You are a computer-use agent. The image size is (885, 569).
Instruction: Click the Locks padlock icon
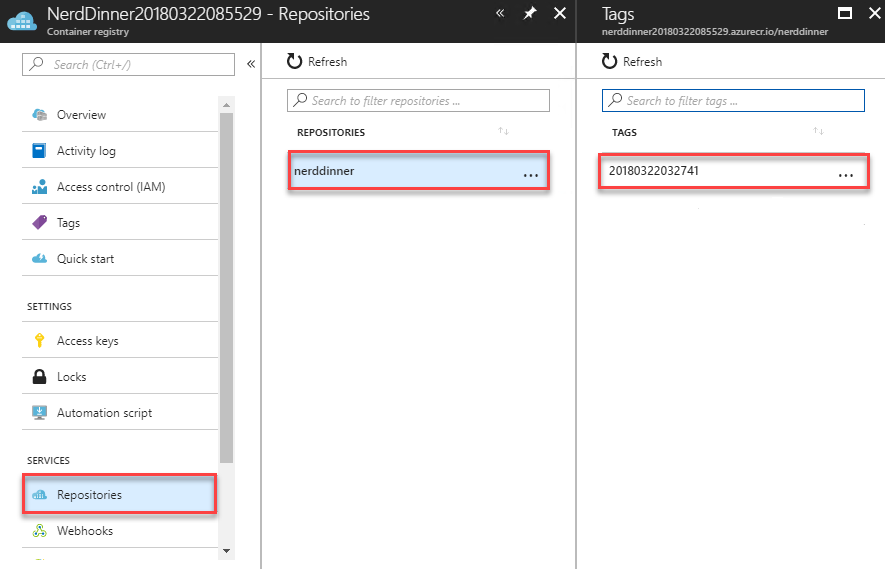coord(40,377)
